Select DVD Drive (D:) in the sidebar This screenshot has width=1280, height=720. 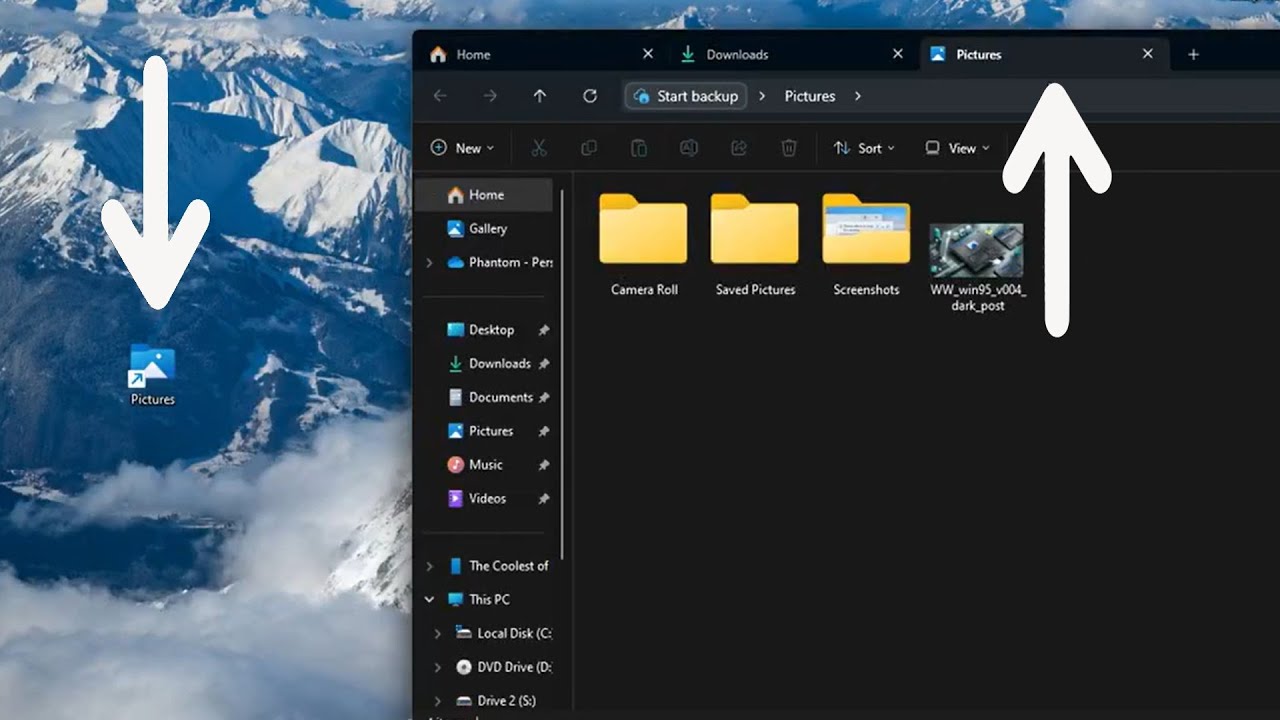pyautogui.click(x=503, y=667)
